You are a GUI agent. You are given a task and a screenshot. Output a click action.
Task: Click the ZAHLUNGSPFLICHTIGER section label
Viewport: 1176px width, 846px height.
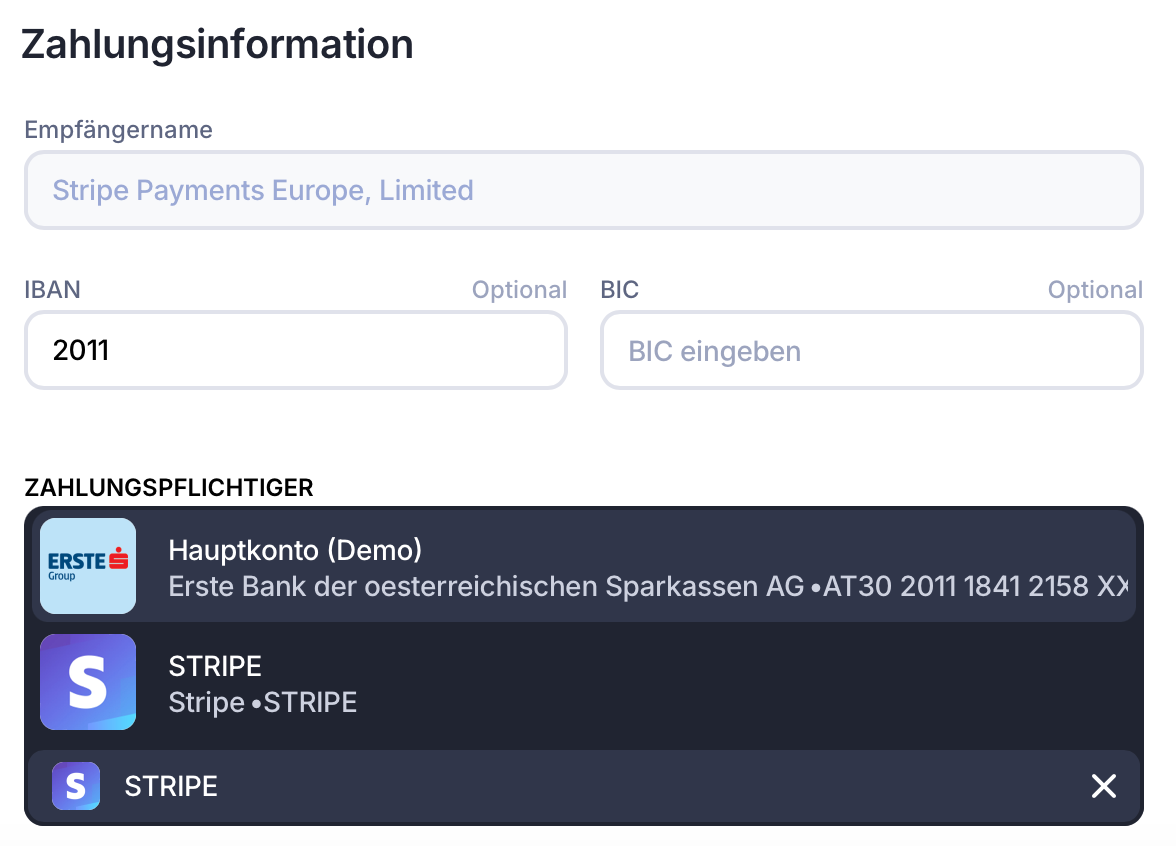click(x=168, y=487)
